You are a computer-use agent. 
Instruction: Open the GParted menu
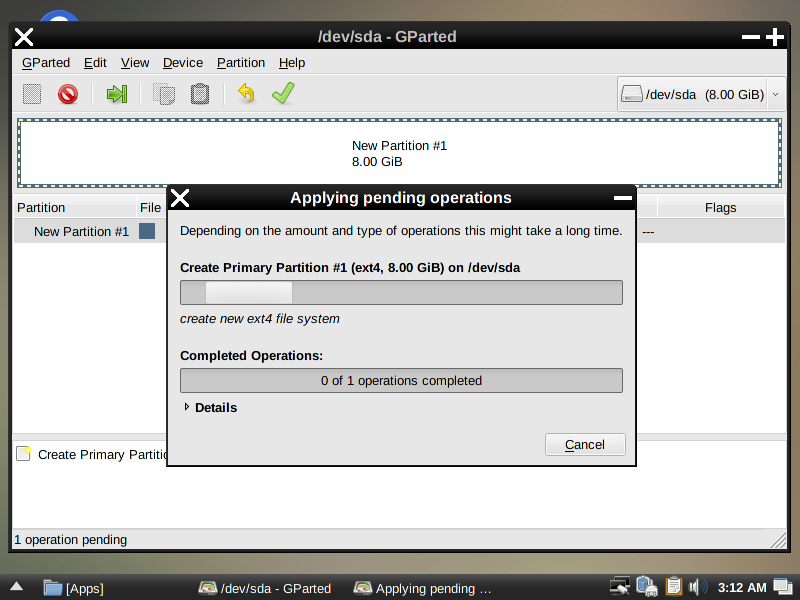46,63
